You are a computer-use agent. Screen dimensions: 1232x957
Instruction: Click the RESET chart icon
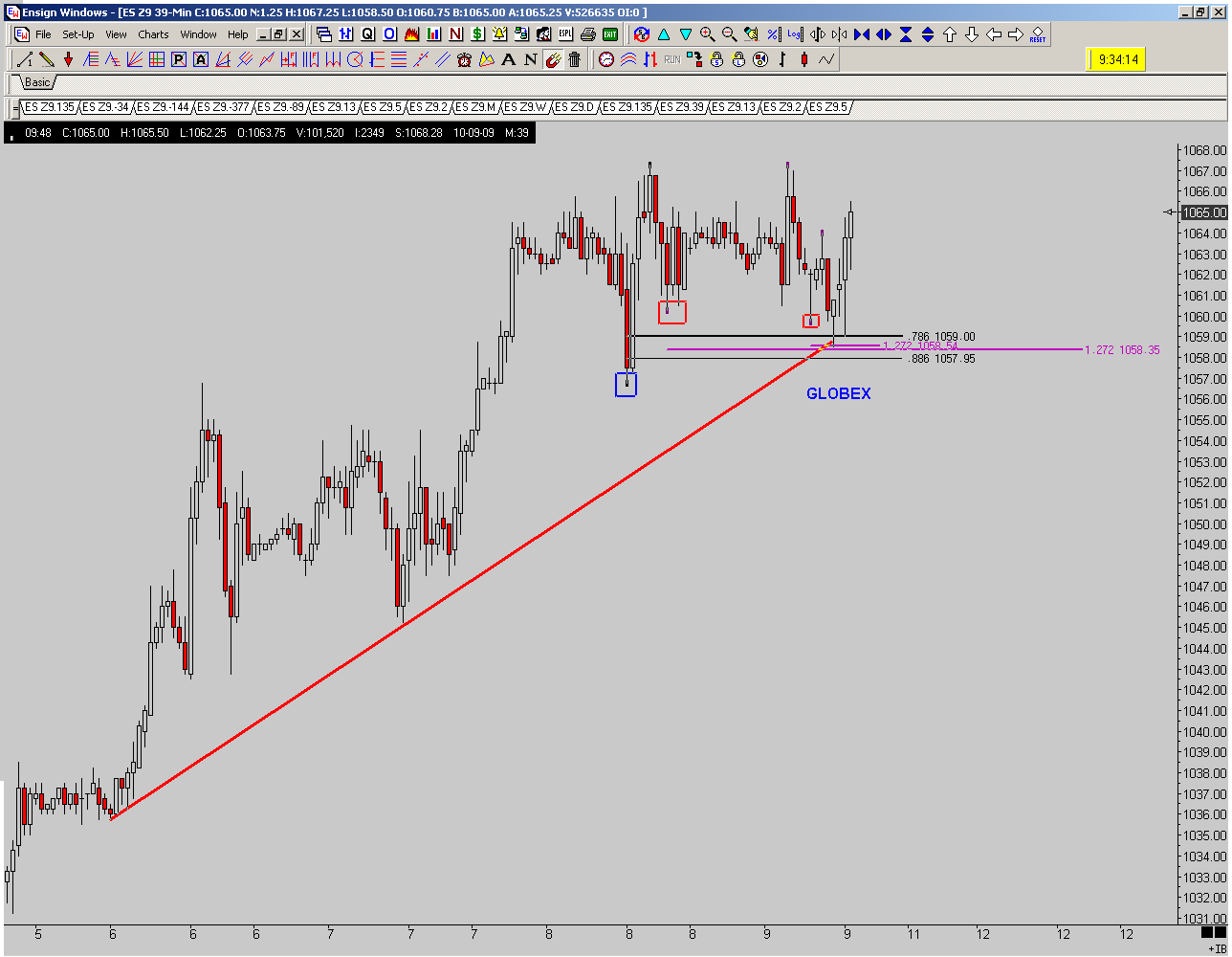click(1038, 34)
